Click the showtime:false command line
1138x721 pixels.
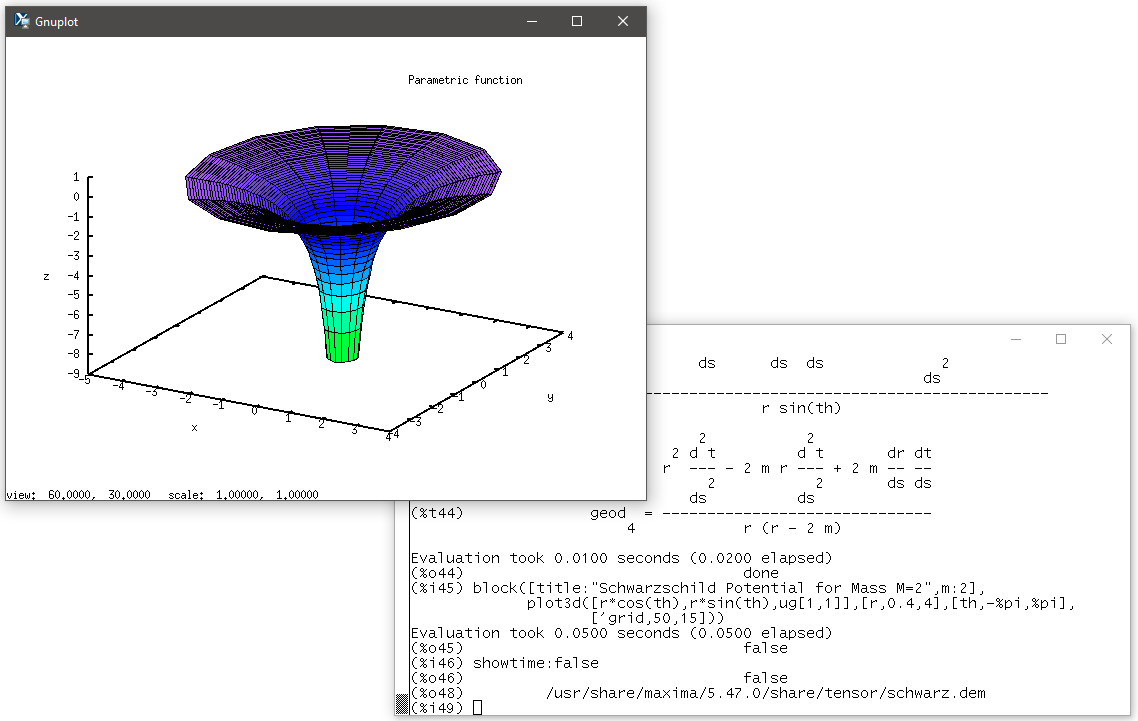click(536, 663)
